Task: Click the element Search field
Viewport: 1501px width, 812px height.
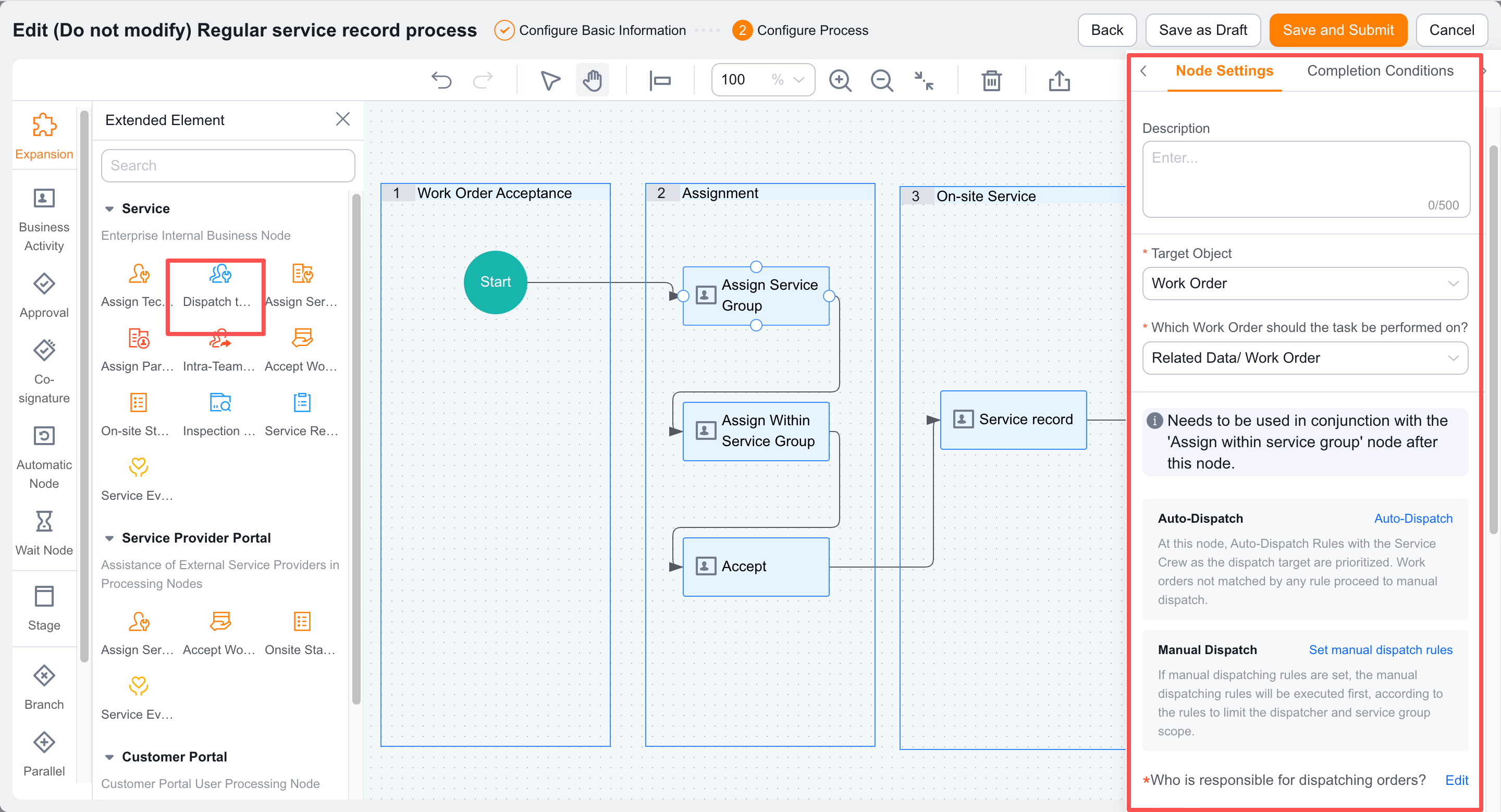Action: (228, 165)
